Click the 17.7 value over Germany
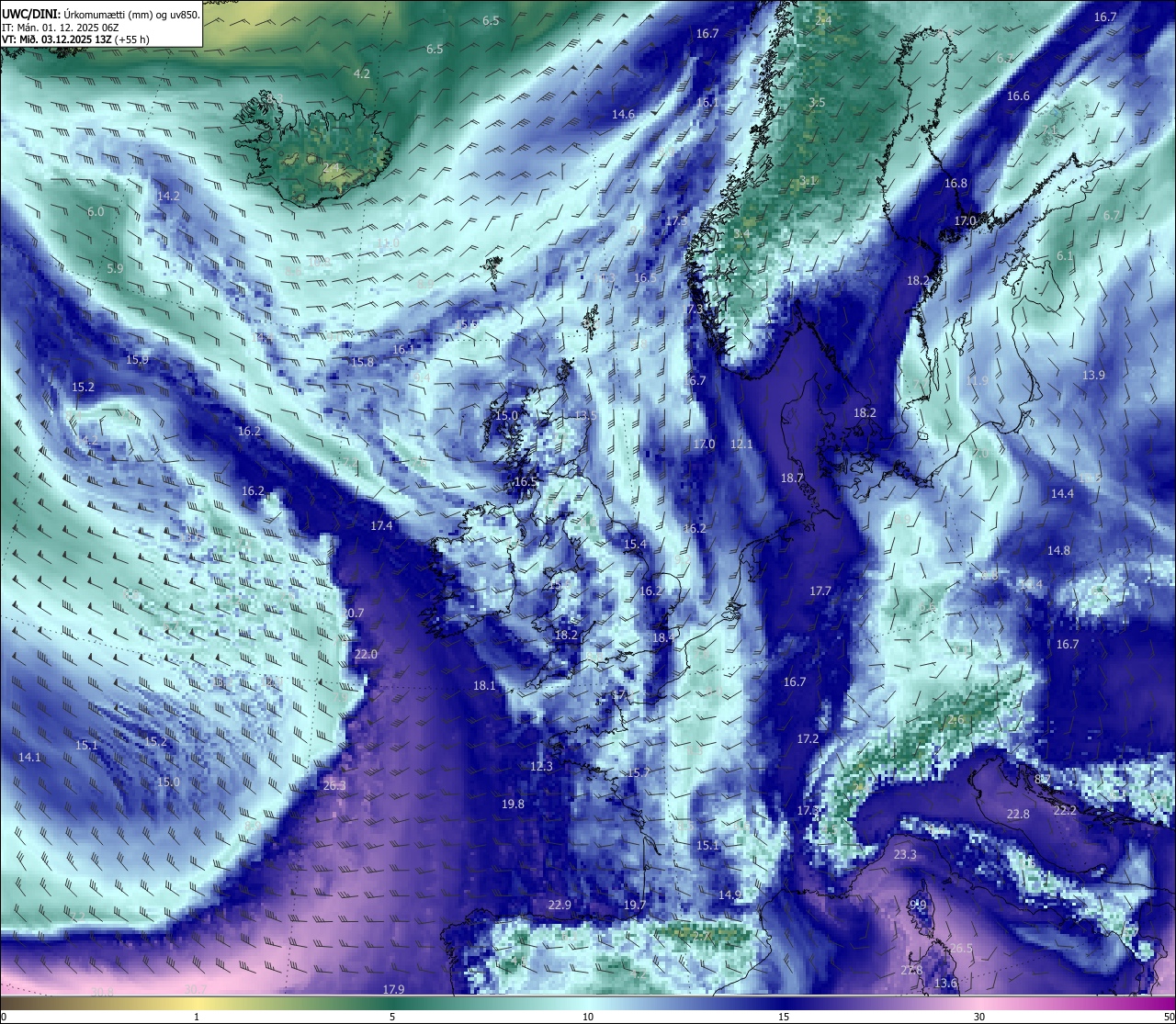This screenshot has width=1176, height=1024. pyautogui.click(x=820, y=591)
